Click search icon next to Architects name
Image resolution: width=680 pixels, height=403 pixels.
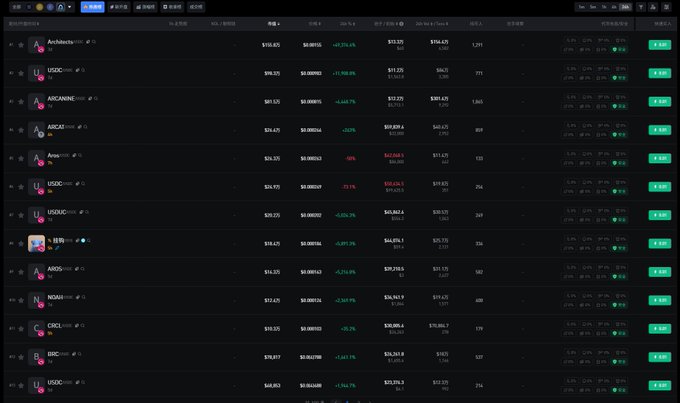pyautogui.click(x=94, y=42)
